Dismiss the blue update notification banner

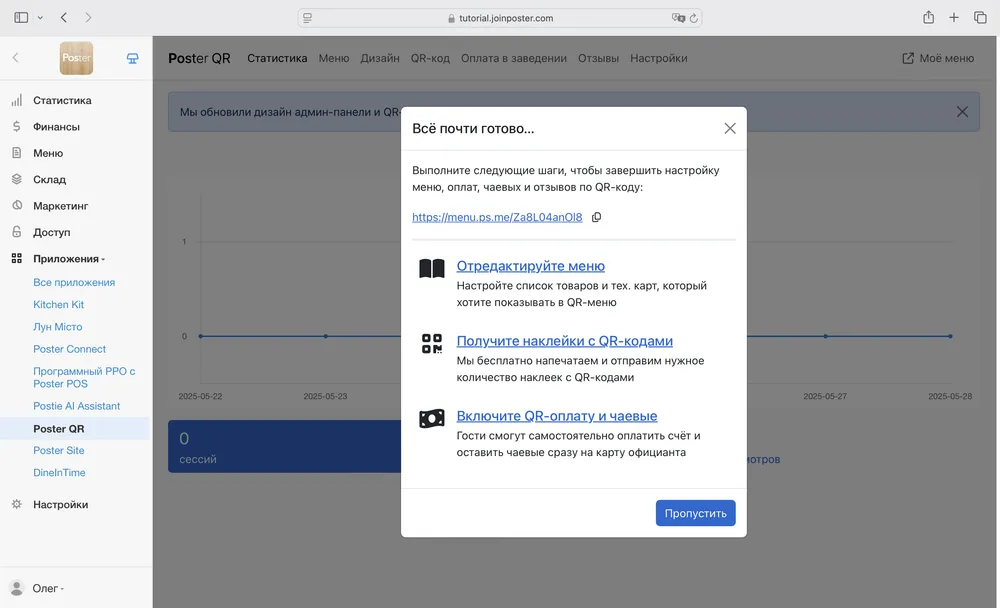pos(962,112)
